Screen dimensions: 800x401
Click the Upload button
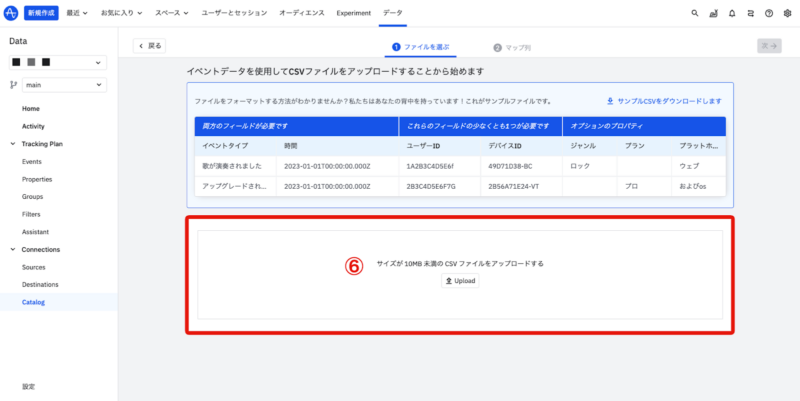point(460,281)
